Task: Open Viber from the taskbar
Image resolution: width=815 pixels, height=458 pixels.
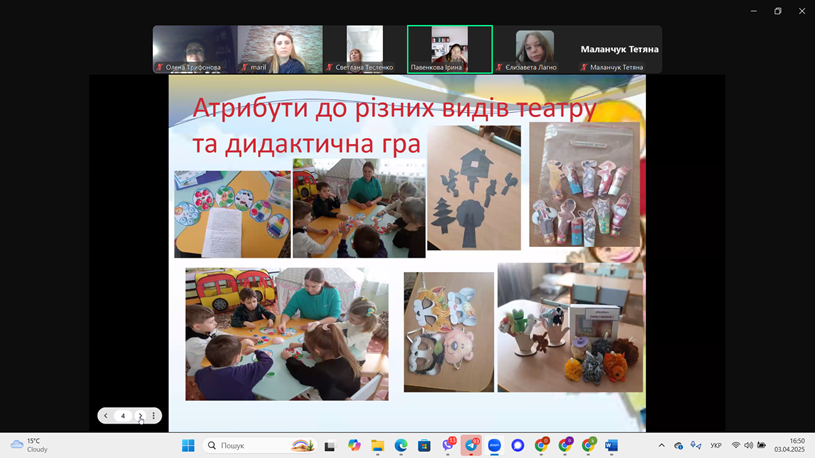Action: pos(448,446)
